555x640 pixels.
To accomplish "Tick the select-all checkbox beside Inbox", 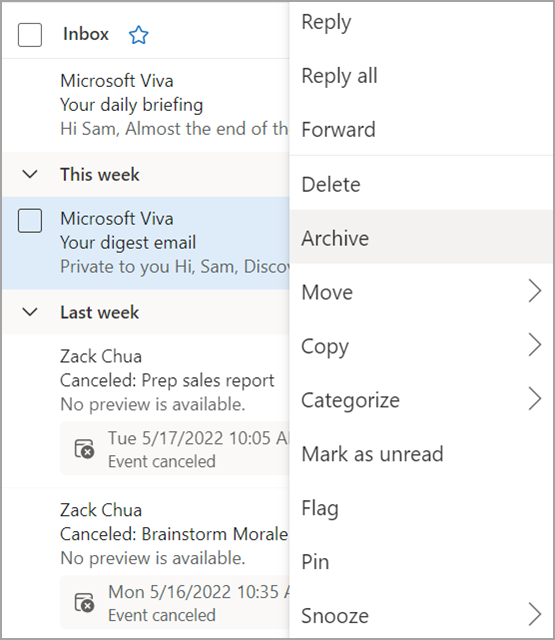I will pyautogui.click(x=30, y=35).
